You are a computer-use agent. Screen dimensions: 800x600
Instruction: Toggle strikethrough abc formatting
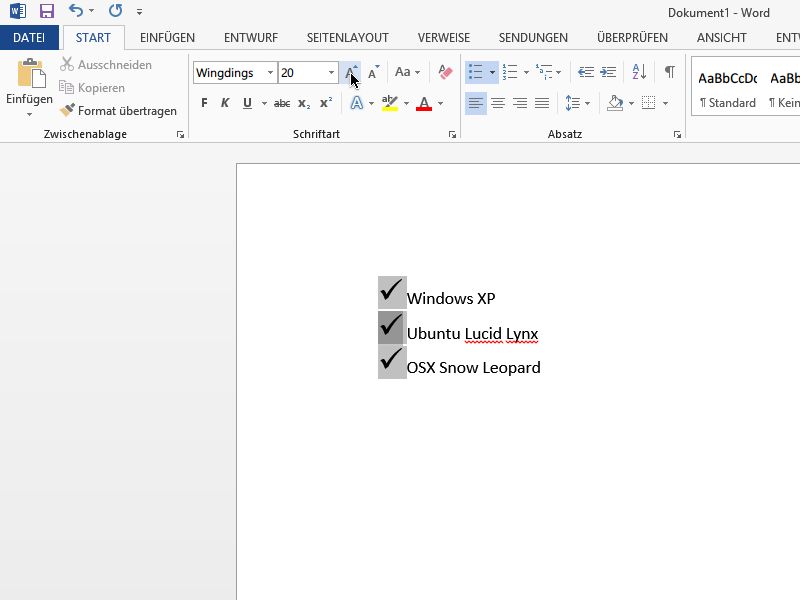(282, 104)
